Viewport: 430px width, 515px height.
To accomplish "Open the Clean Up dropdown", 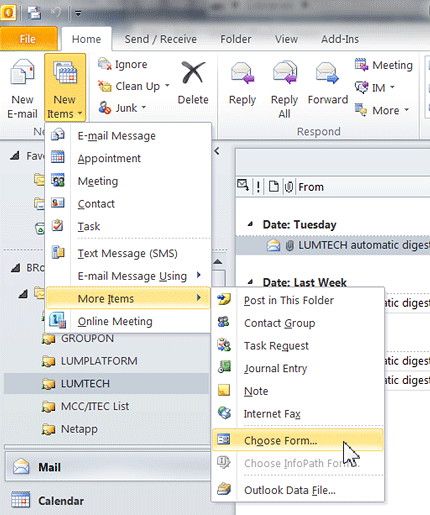I will [x=134, y=86].
